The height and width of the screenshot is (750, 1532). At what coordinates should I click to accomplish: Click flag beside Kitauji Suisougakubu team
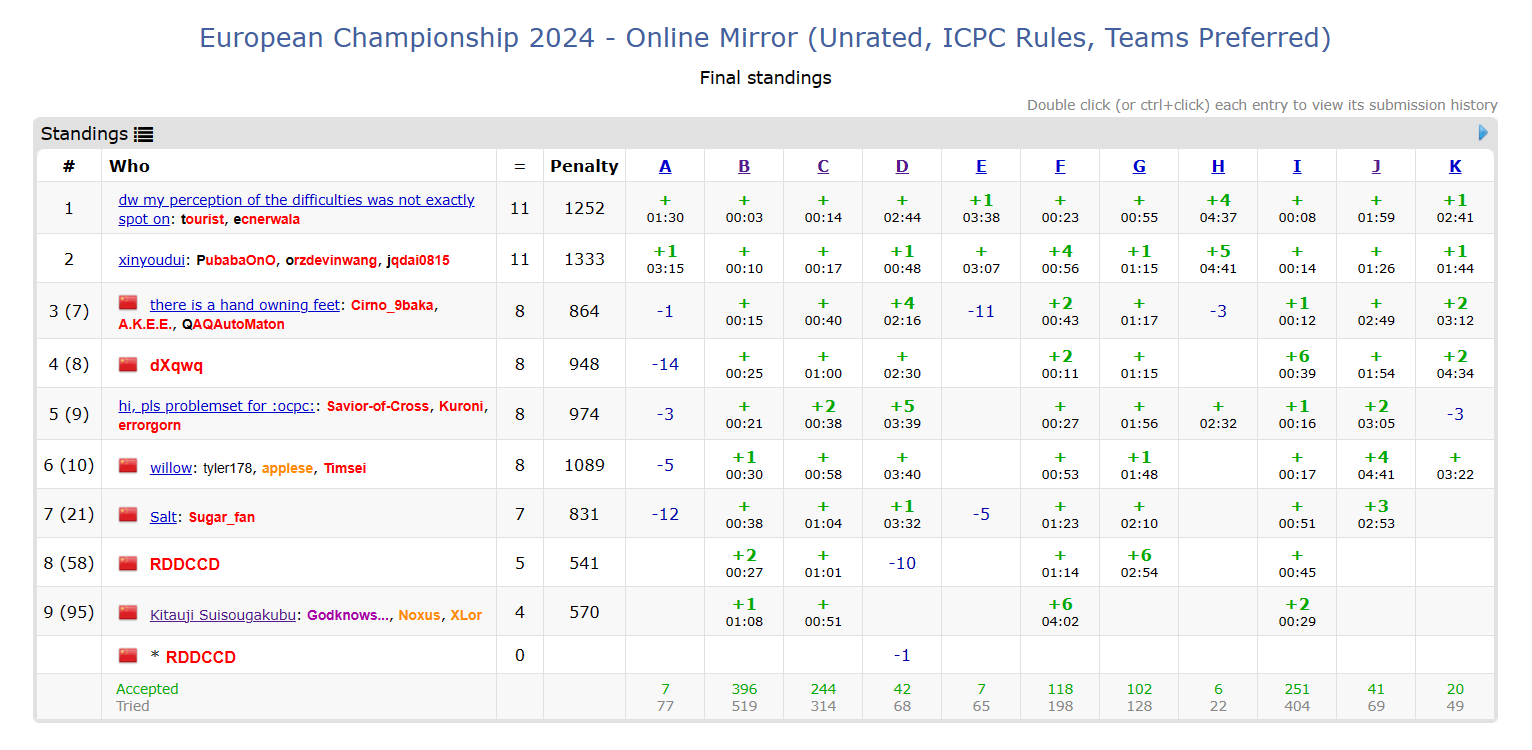tap(127, 613)
